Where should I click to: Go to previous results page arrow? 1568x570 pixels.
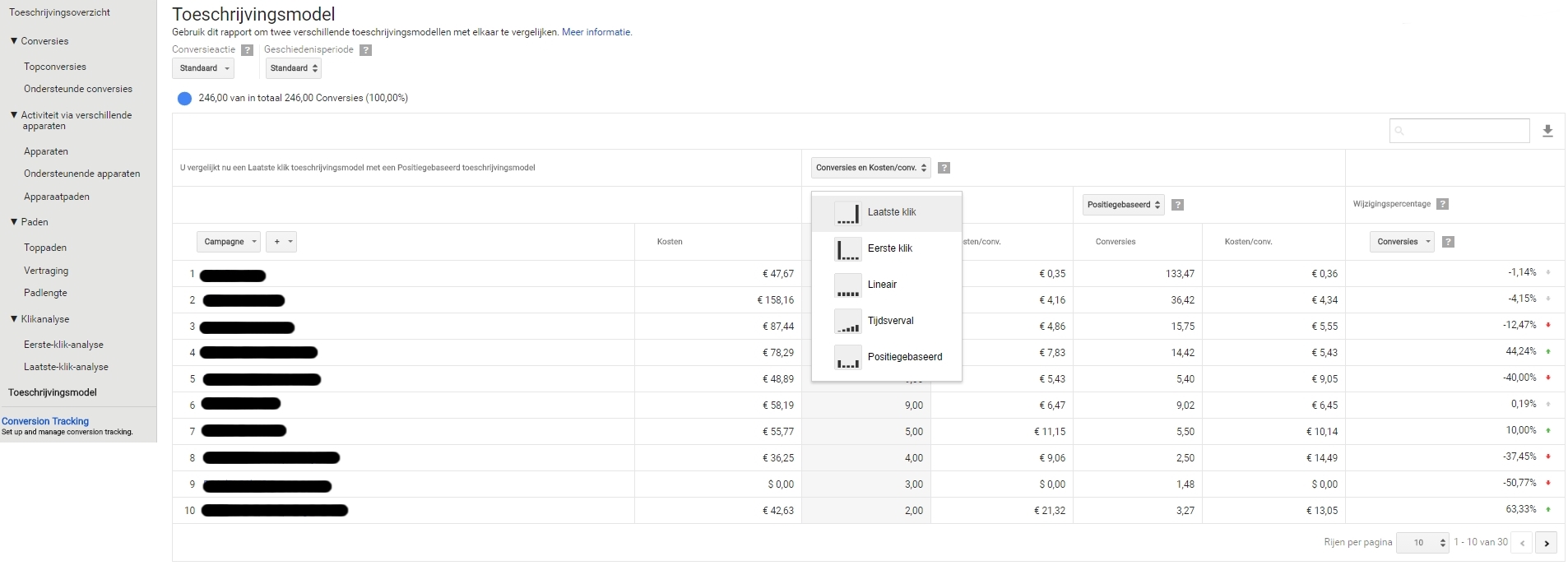(1523, 543)
